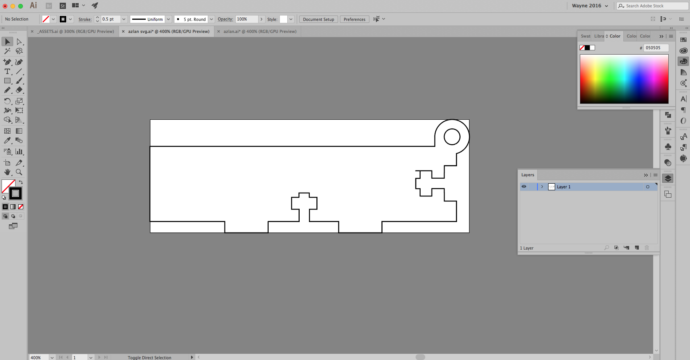Toggle Draw Normal drawing mode
Viewport: 690px width, 360px height.
tap(5, 216)
